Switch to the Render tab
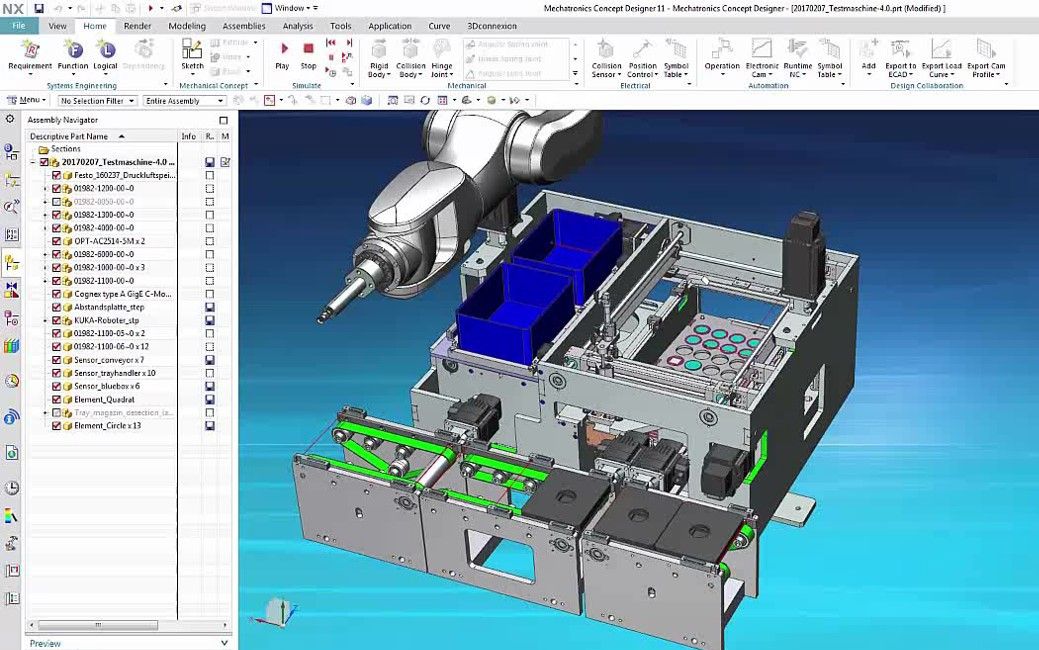Viewport: 1039px width, 650px height. point(138,26)
